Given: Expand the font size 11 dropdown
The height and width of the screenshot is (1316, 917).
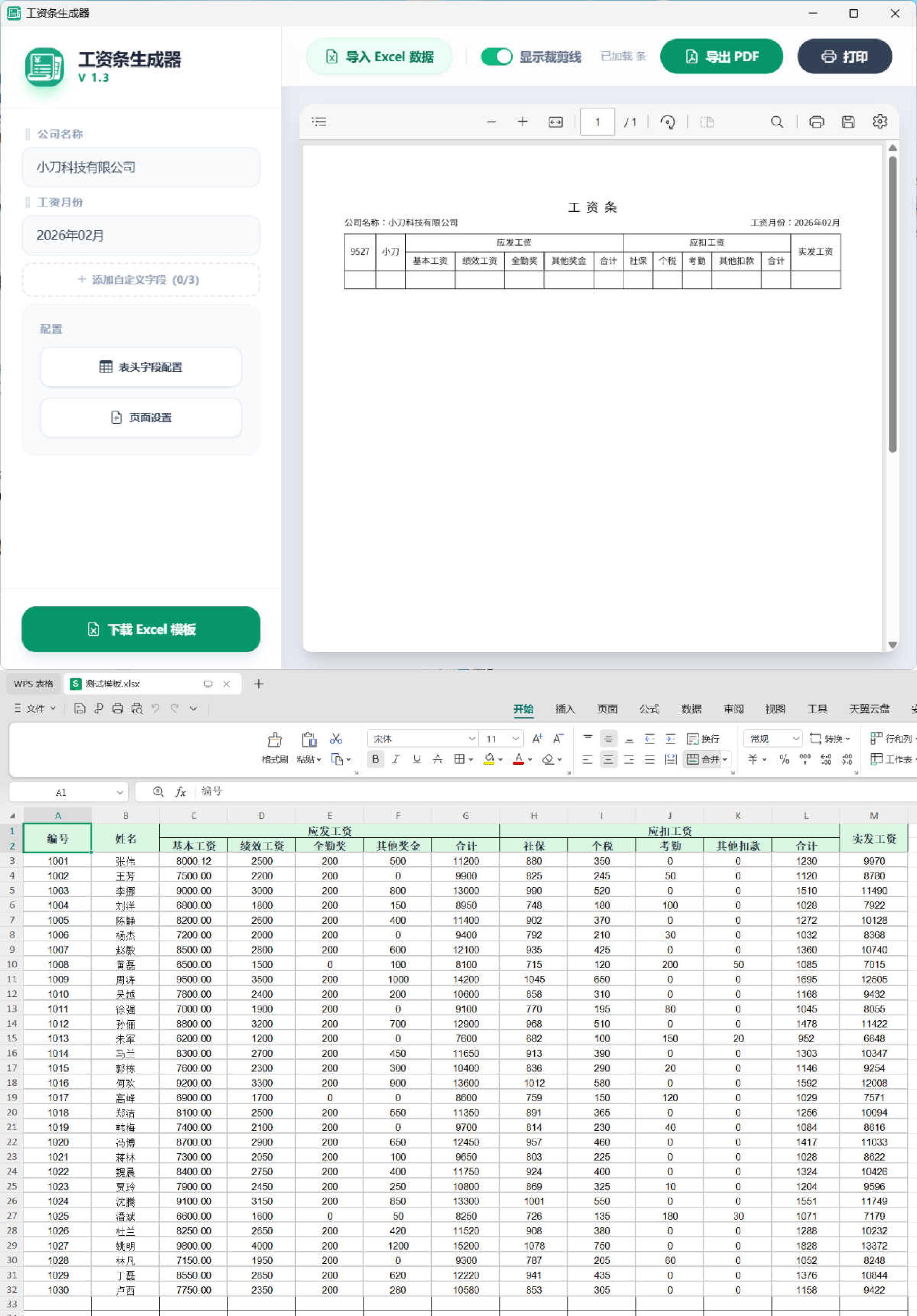Looking at the screenshot, I should (x=515, y=739).
